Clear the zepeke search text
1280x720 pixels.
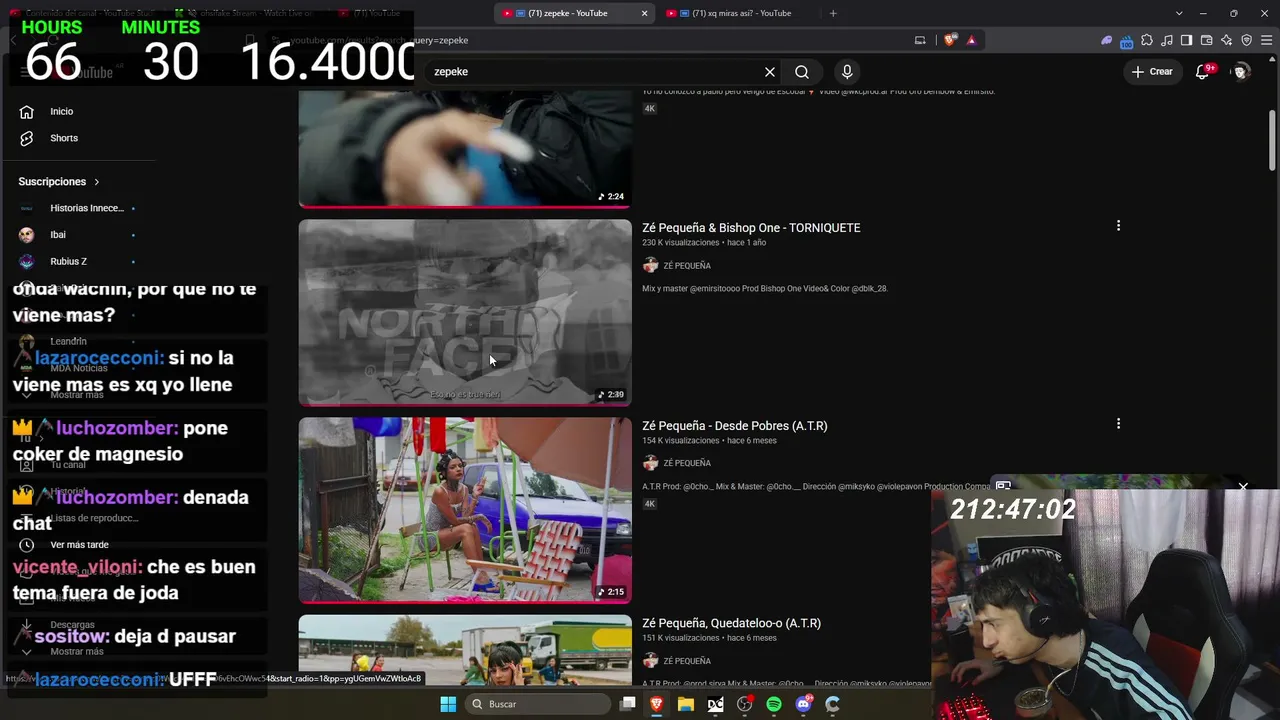click(x=770, y=72)
